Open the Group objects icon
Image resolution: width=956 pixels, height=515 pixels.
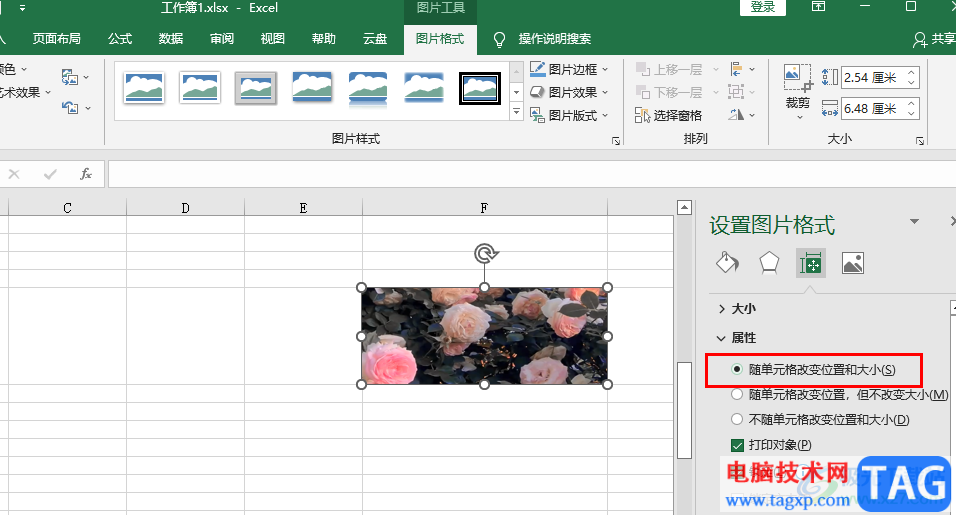point(736,92)
